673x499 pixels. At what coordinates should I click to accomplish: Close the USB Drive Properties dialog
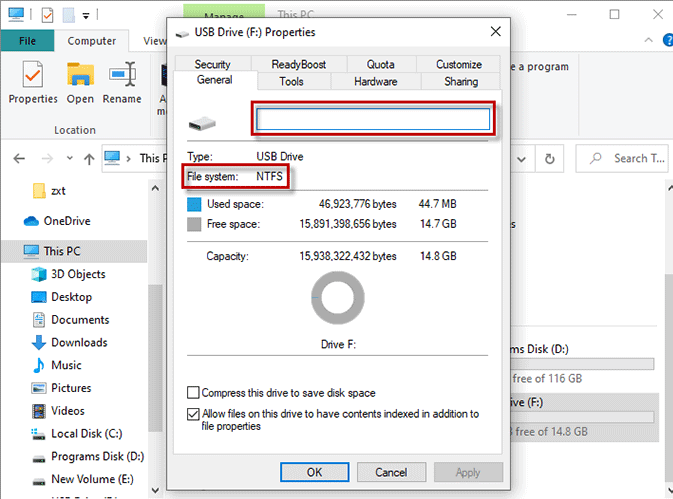coord(496,31)
